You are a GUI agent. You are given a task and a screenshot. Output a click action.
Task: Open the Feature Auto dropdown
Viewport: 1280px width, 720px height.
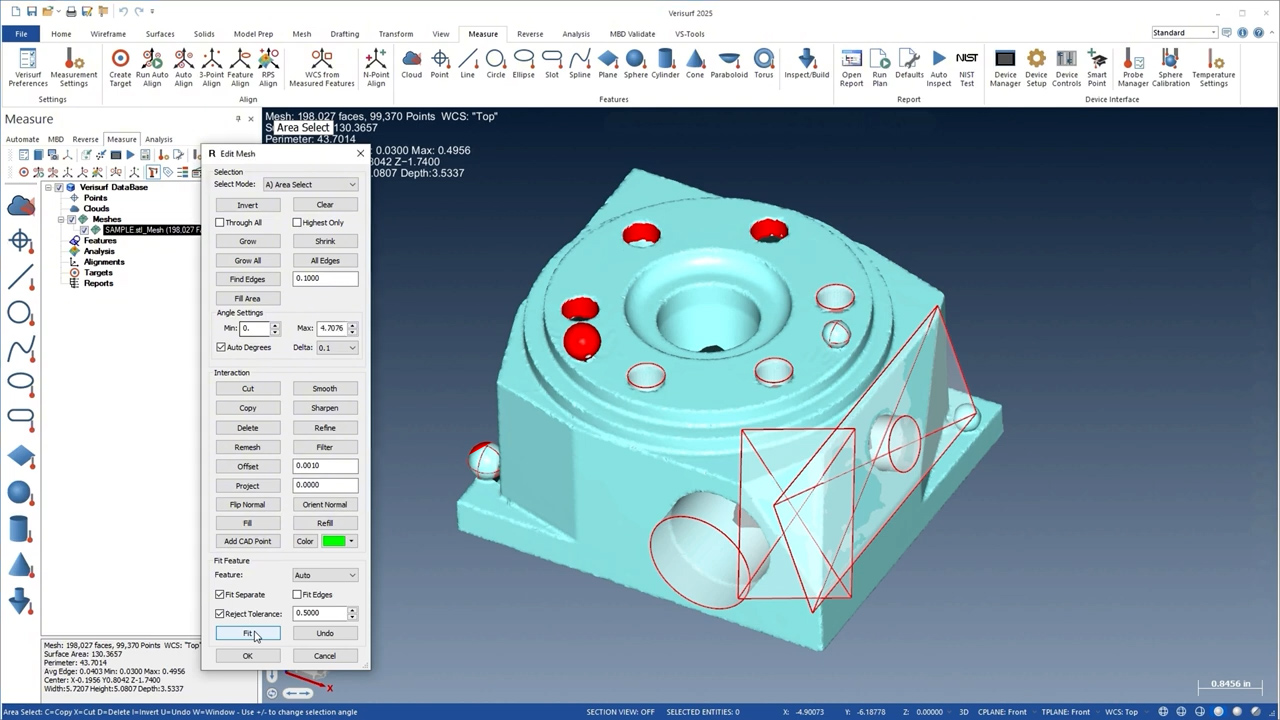[x=325, y=575]
